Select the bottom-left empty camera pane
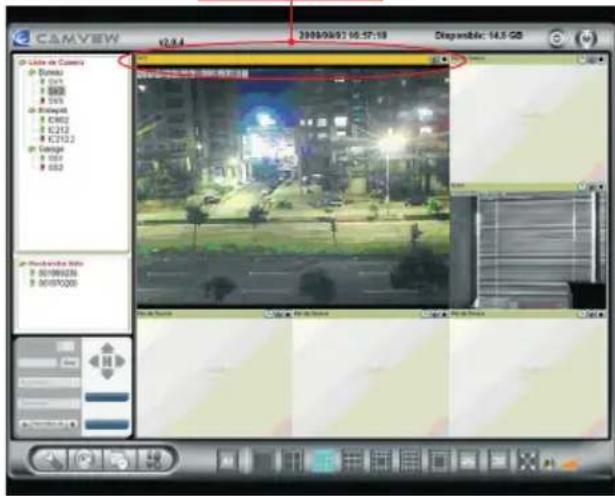Screen dimensions: 615x496 pyautogui.click(x=214, y=377)
